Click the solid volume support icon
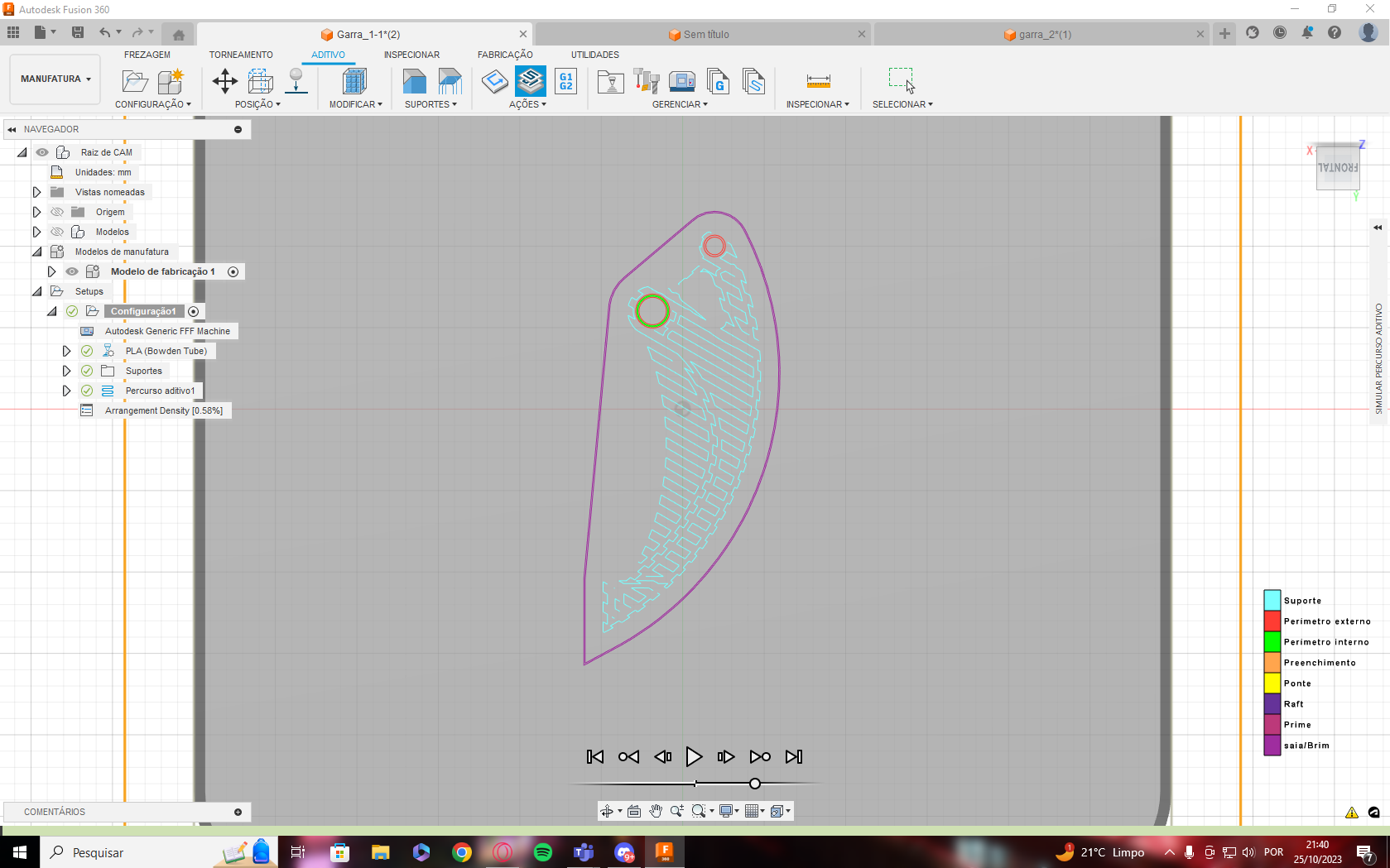The height and width of the screenshot is (868, 1390). coord(414,81)
